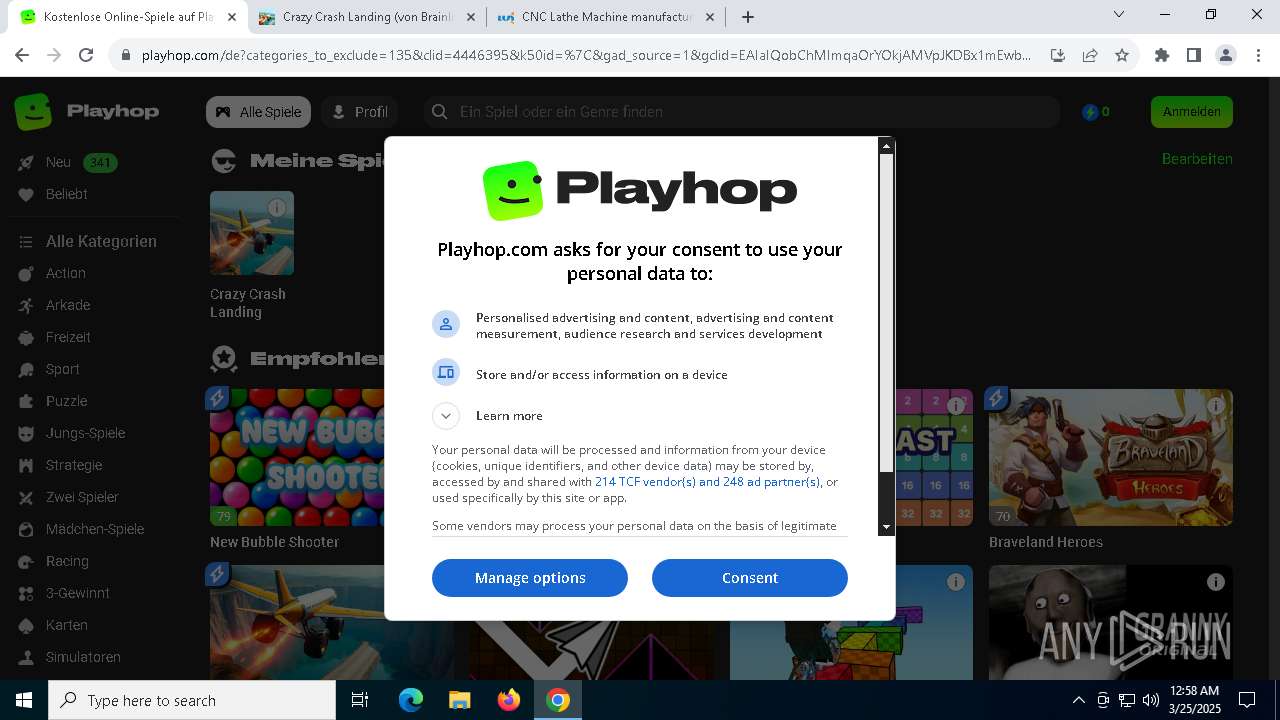This screenshot has width=1280, height=720.
Task: Switch to Alle Spiele tab
Action: [x=258, y=112]
